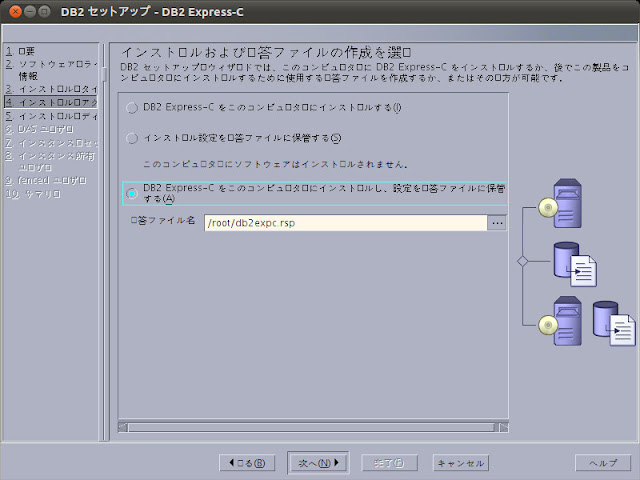Go to step 1 overview in sidebar
640x480 pixels.
(x=20, y=51)
